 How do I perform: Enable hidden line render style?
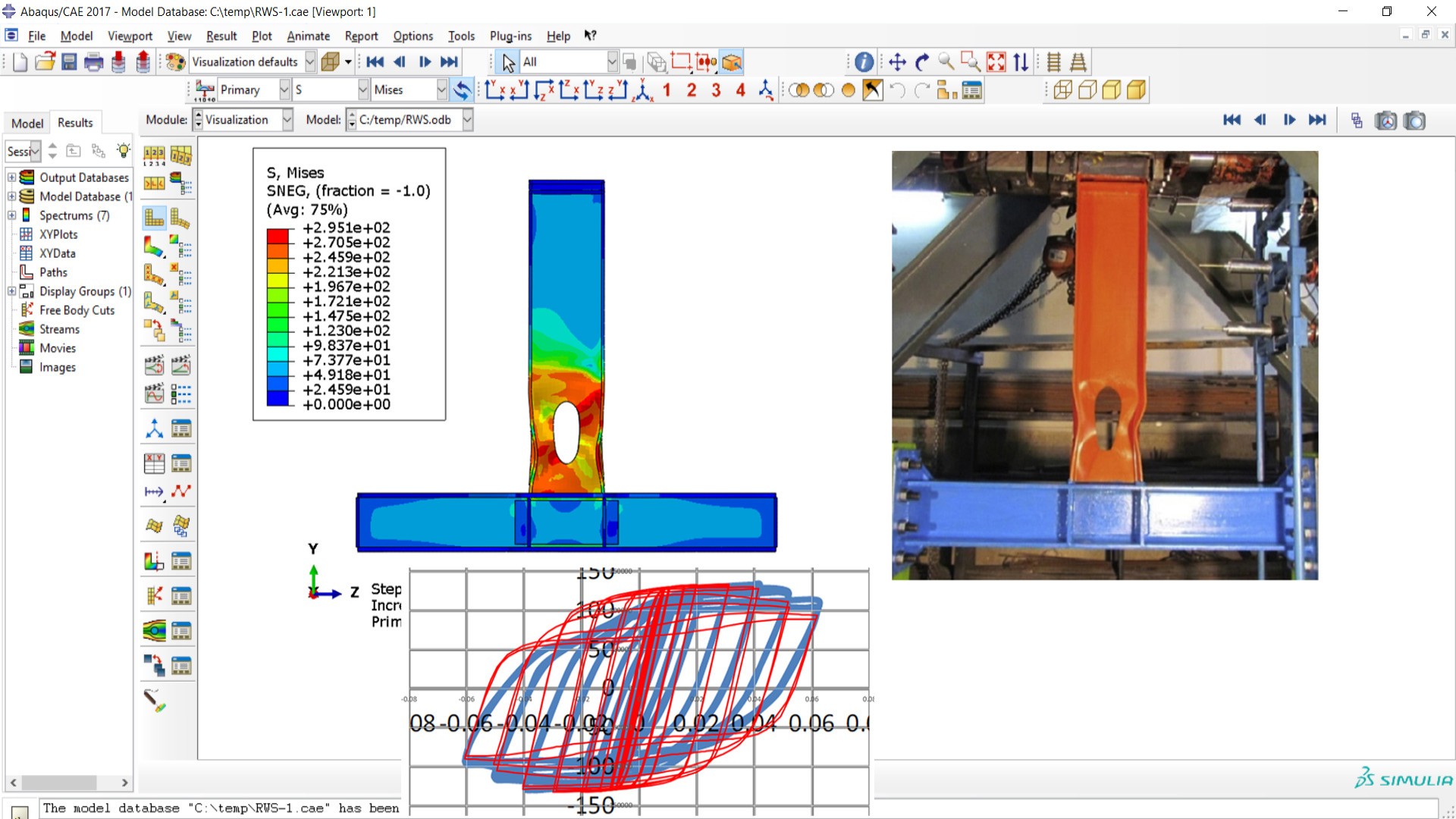tap(1087, 90)
